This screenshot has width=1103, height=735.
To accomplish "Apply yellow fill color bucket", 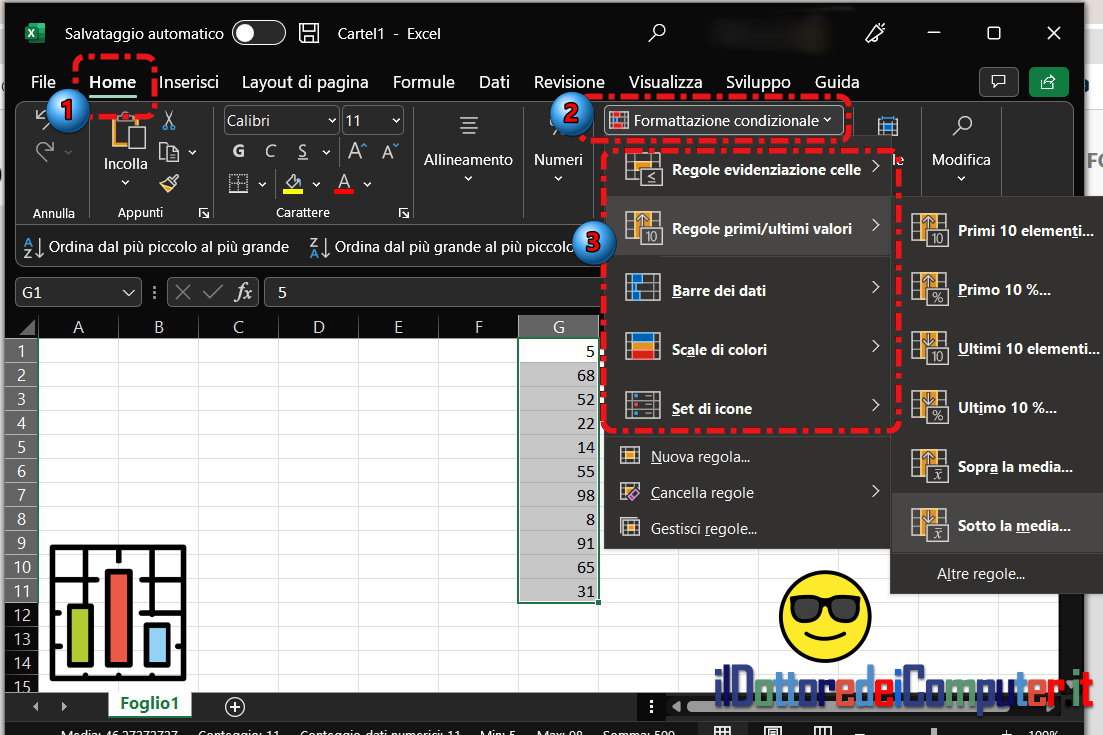I will click(x=293, y=184).
